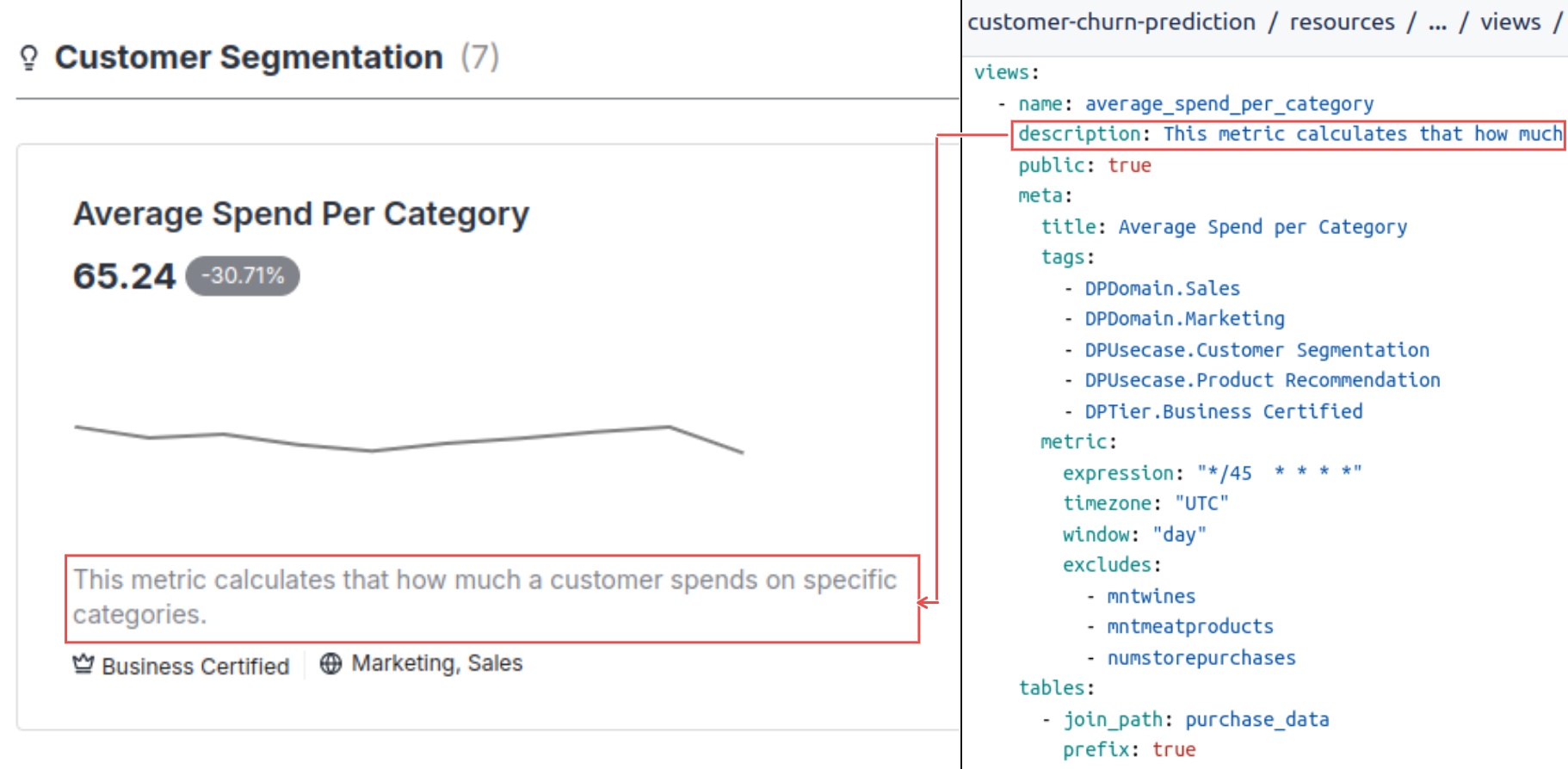Click the metric trend line chart
Screen dimensions: 1568x769
click(409, 438)
